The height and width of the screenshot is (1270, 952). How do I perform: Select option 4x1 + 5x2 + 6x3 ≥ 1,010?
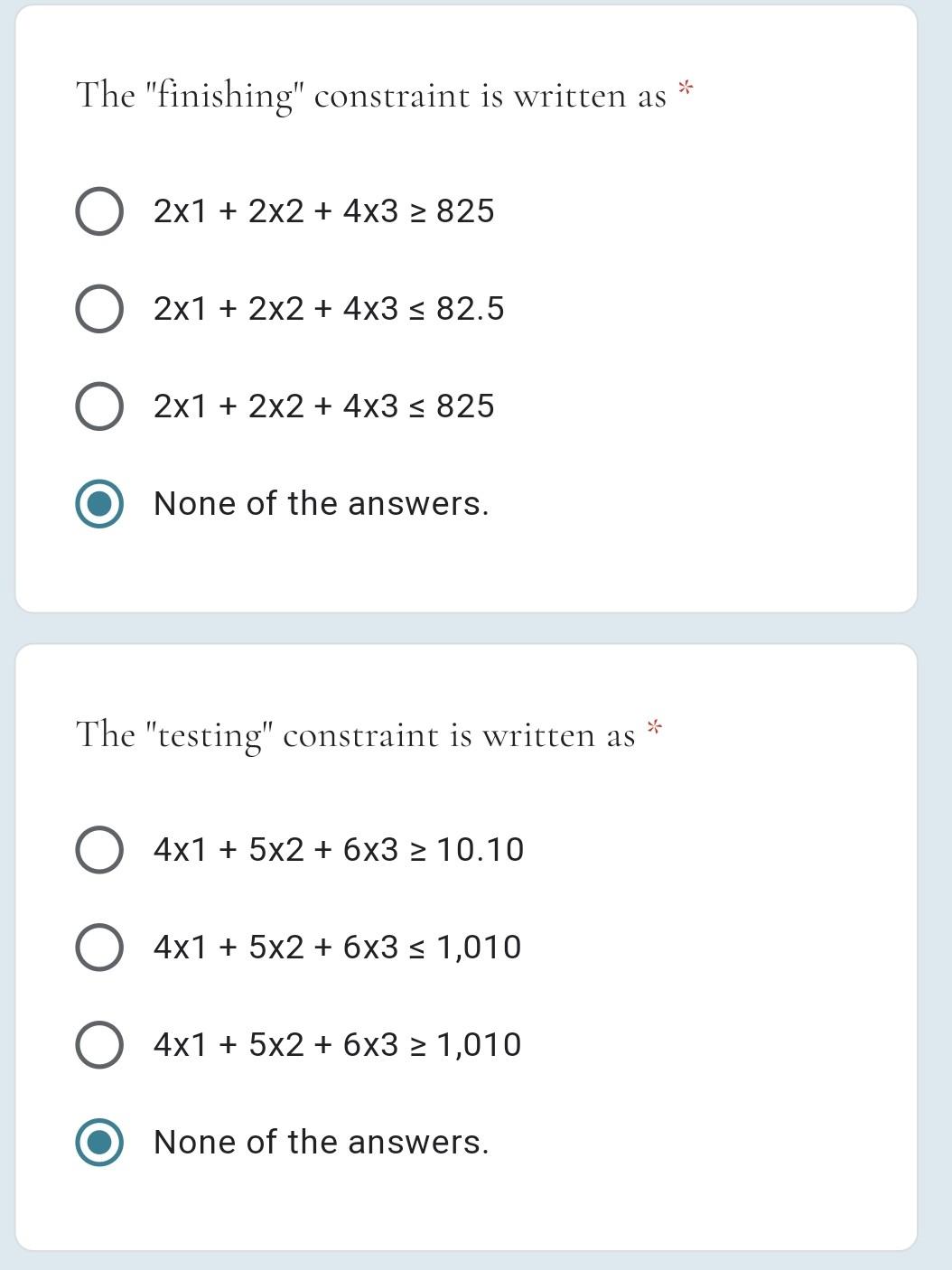(100, 1044)
